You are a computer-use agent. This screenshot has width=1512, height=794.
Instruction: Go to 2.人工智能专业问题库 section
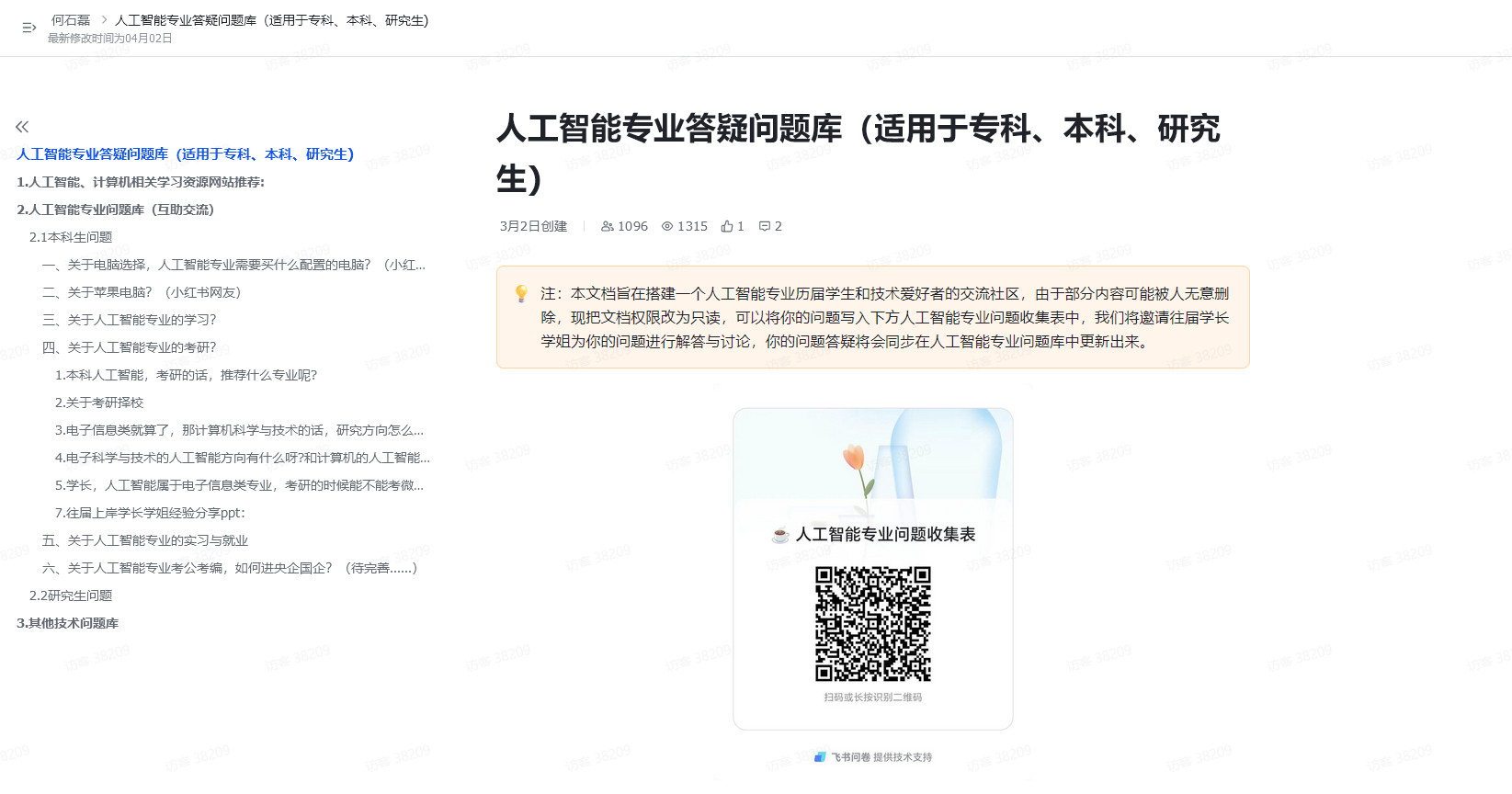[115, 210]
